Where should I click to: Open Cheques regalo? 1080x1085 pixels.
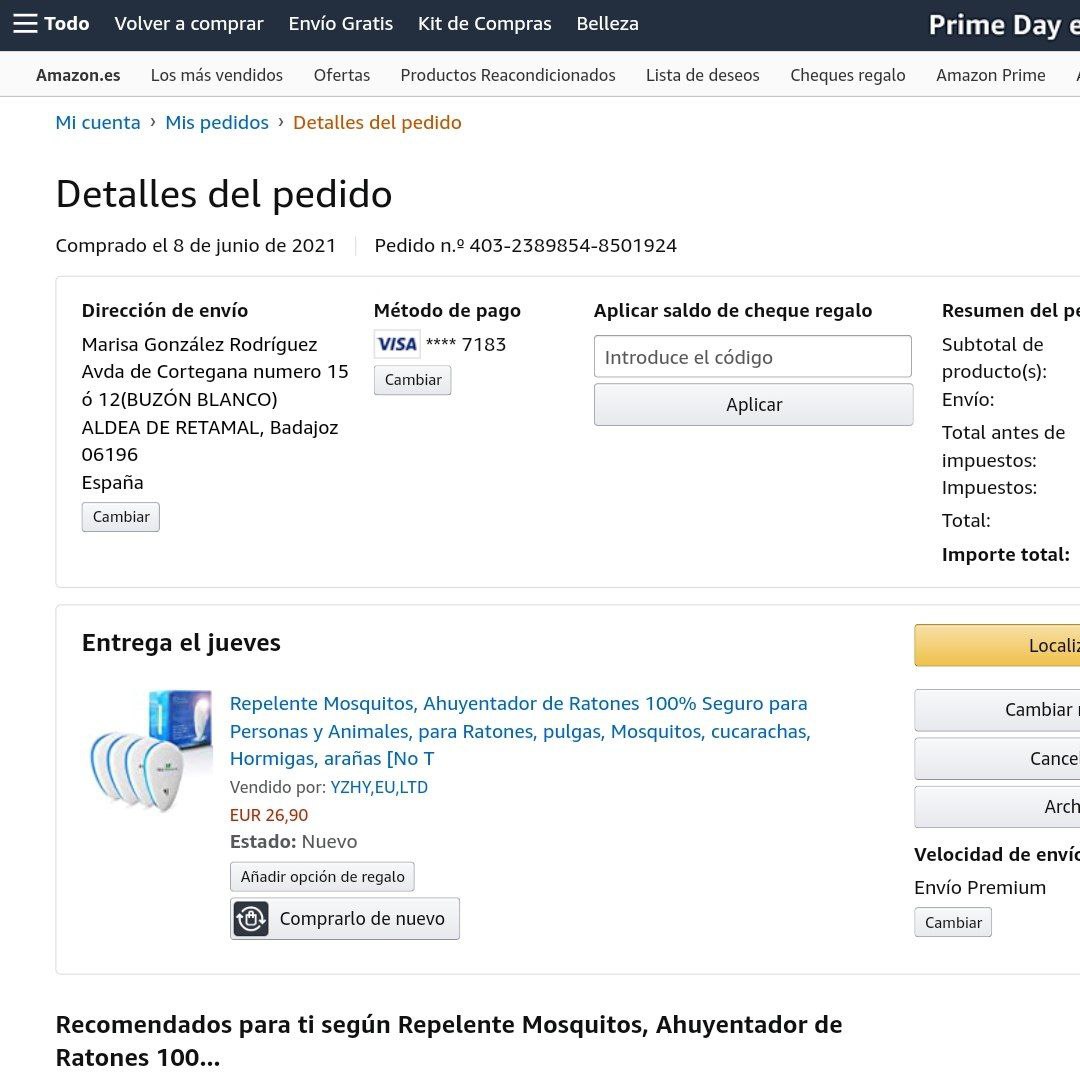pos(848,75)
